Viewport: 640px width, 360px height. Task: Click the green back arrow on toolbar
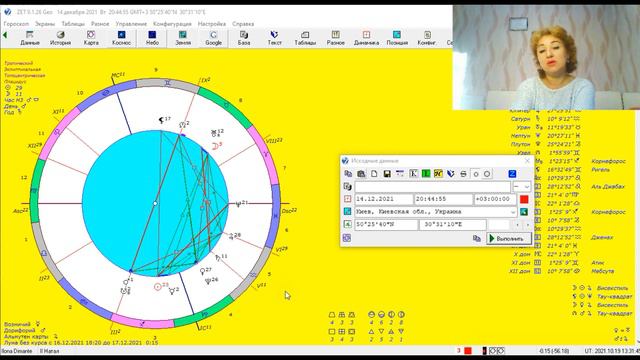pos(5,35)
